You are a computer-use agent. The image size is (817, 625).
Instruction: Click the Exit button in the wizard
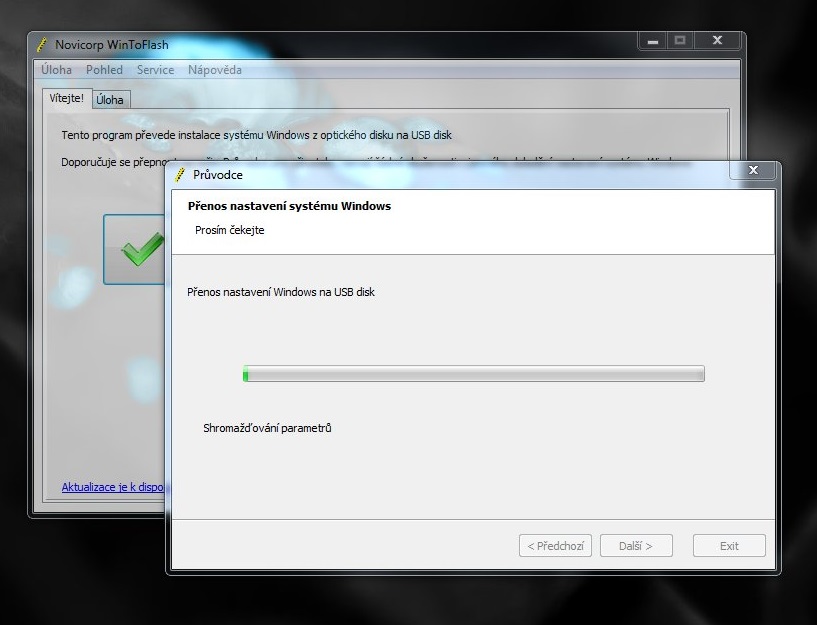pyautogui.click(x=729, y=546)
